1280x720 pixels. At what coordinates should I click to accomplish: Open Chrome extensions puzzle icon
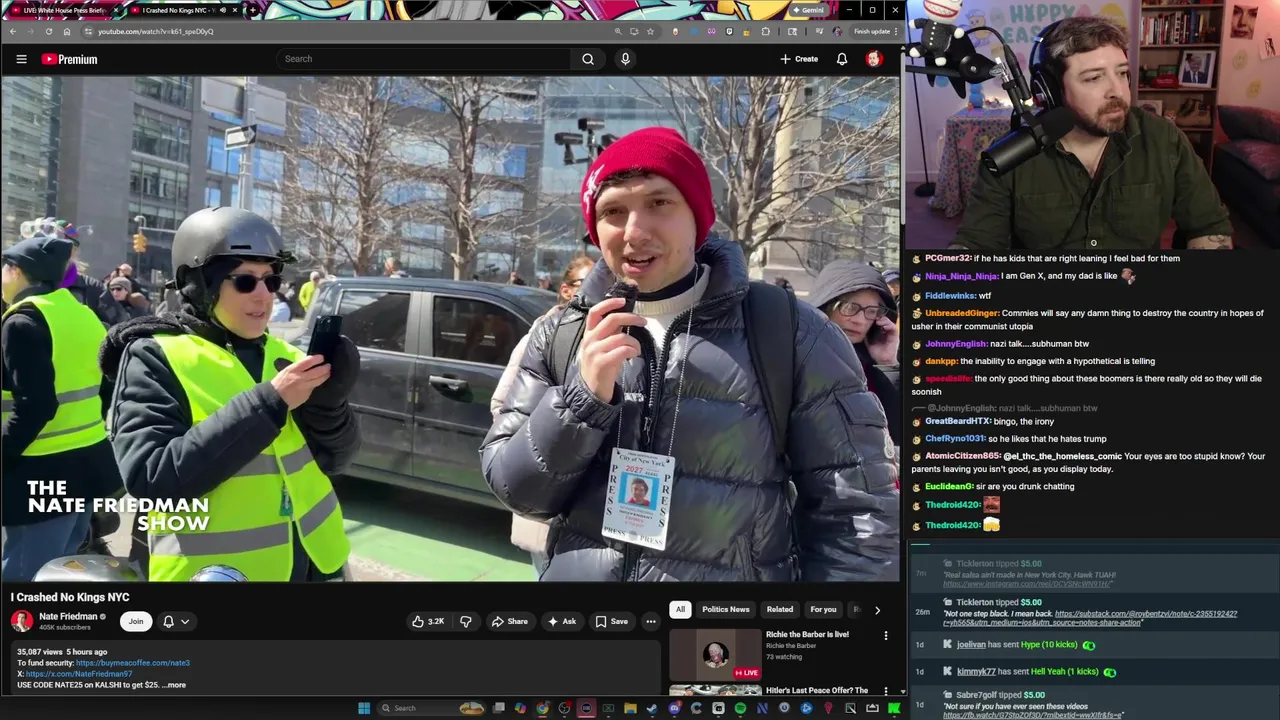pyautogui.click(x=766, y=31)
